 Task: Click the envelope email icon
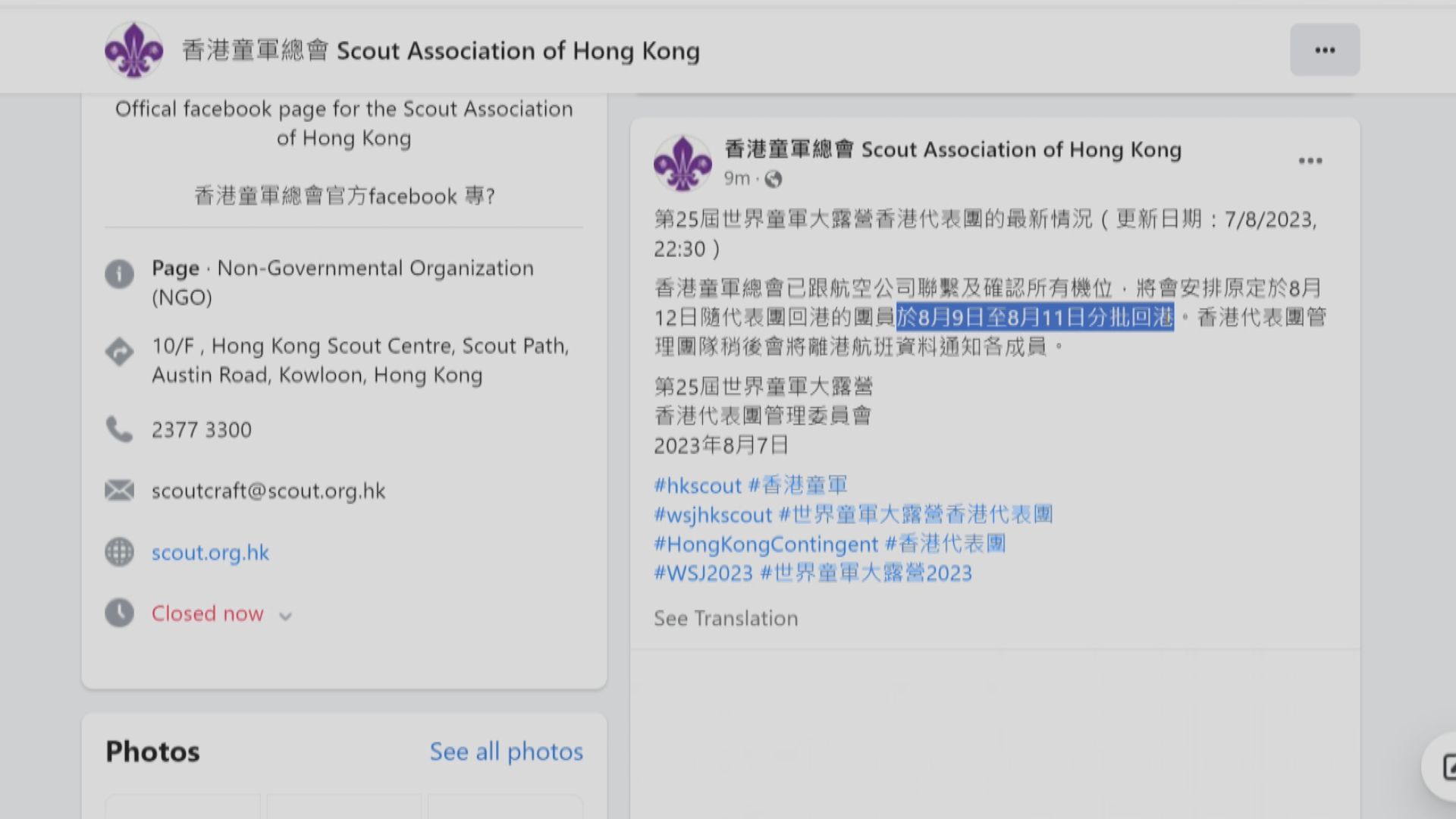tap(119, 491)
